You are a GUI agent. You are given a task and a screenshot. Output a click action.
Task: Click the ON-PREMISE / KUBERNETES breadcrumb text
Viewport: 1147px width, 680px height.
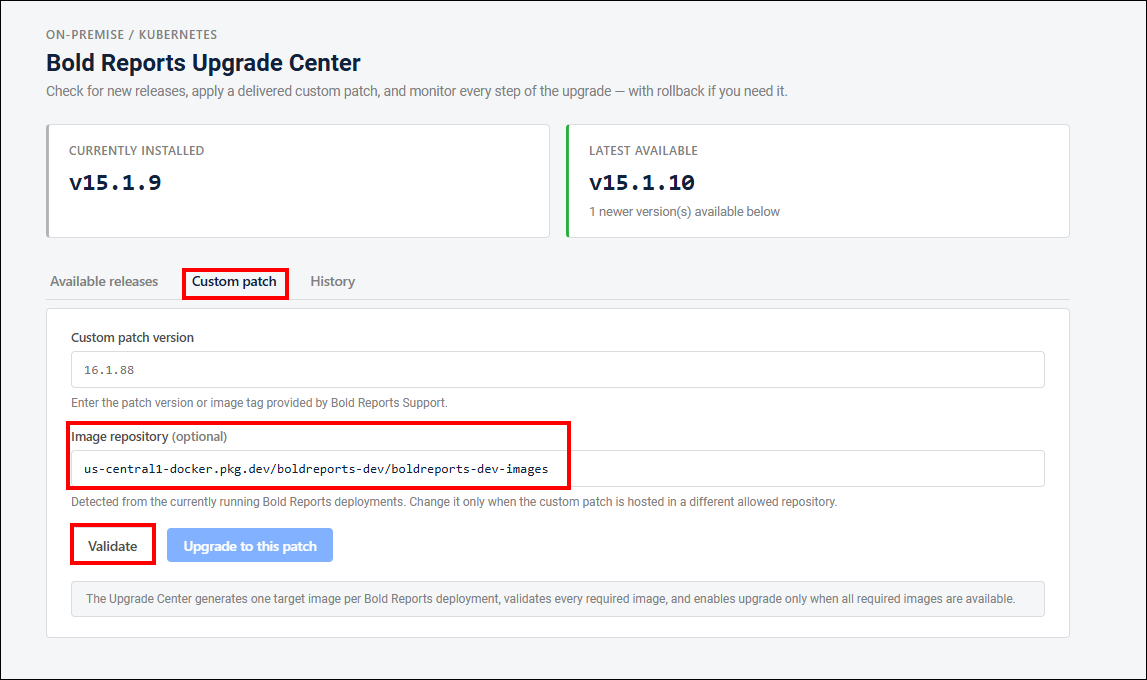132,34
